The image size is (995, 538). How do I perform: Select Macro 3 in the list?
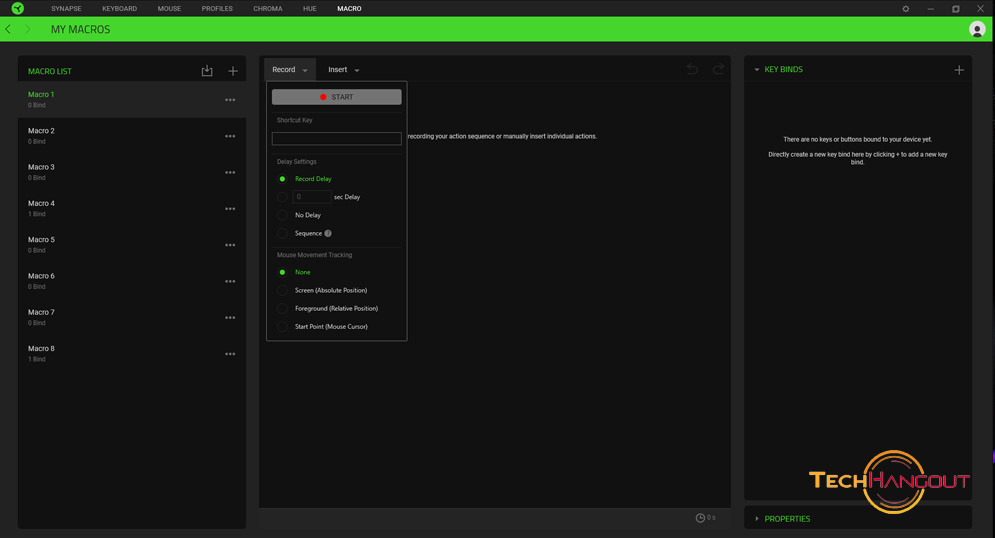[x=132, y=172]
